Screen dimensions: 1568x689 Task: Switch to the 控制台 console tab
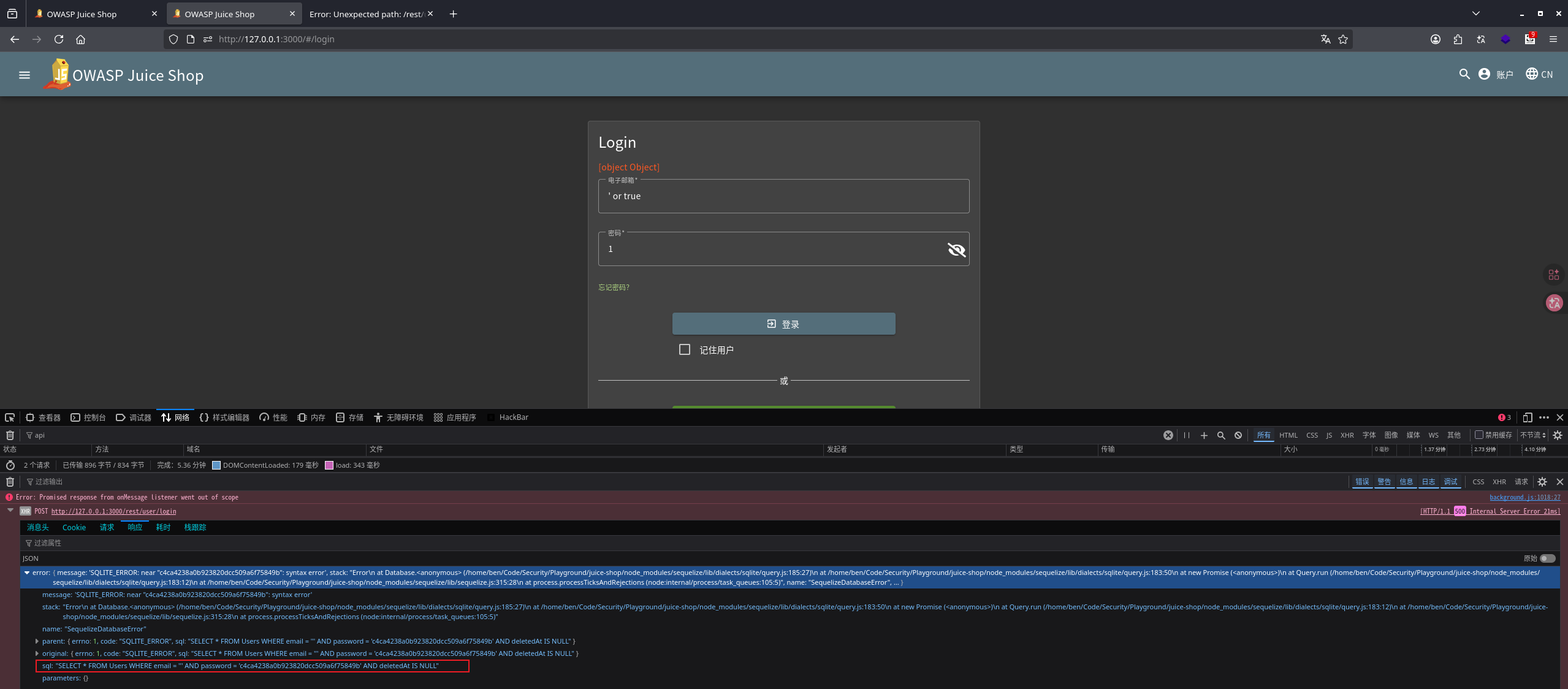(x=88, y=417)
